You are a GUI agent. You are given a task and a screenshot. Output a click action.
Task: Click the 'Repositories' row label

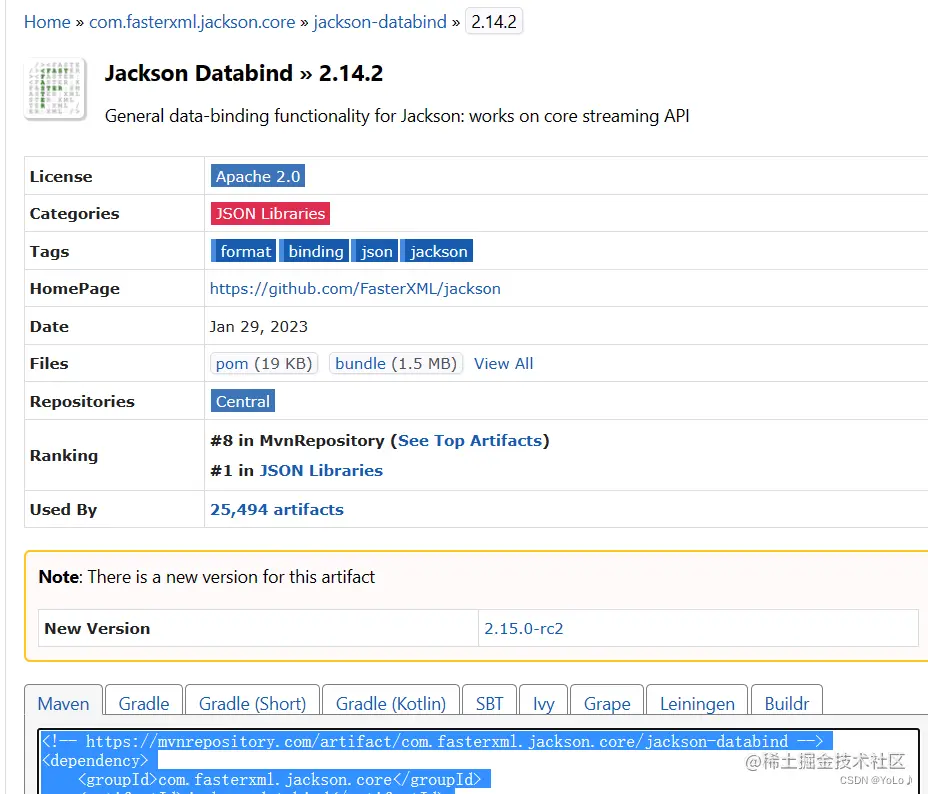tap(82, 401)
